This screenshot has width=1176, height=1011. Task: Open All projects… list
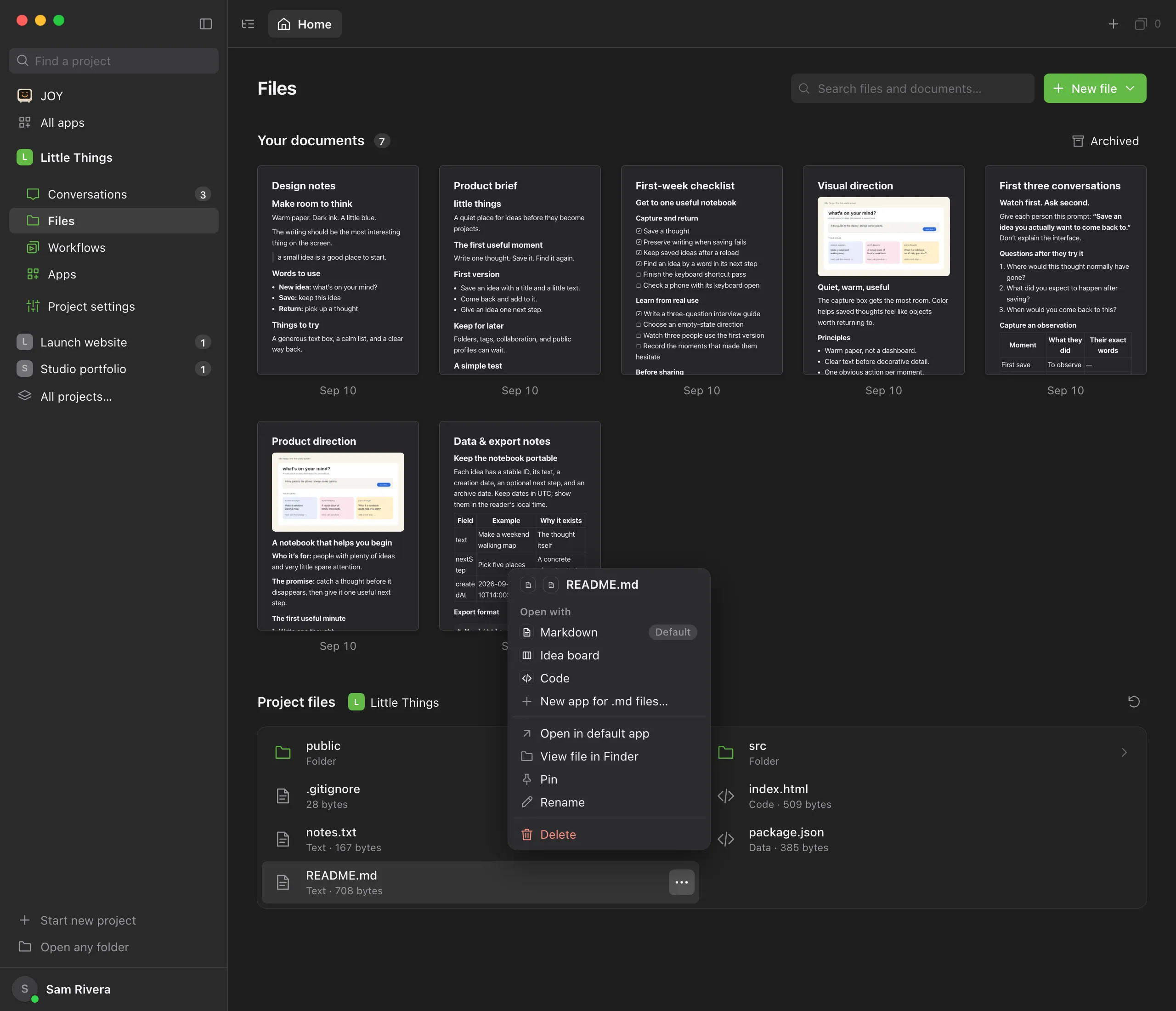coord(113,396)
